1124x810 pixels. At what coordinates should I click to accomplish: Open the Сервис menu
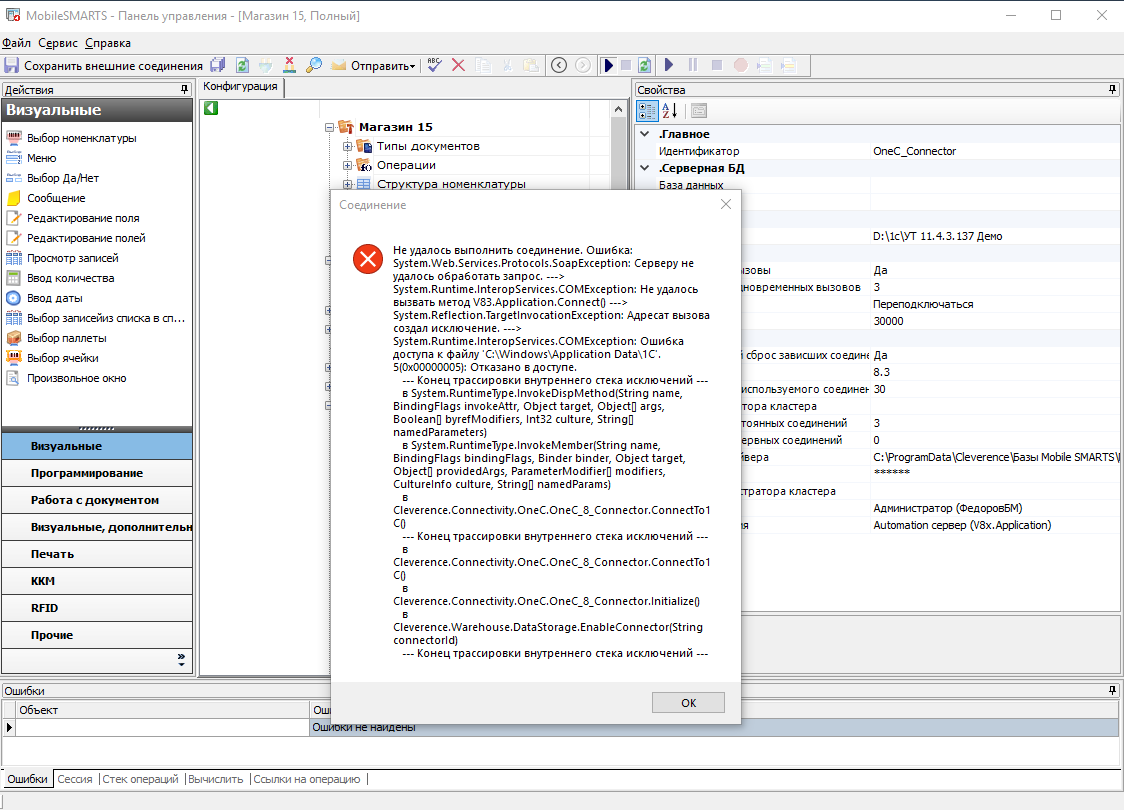coord(58,43)
